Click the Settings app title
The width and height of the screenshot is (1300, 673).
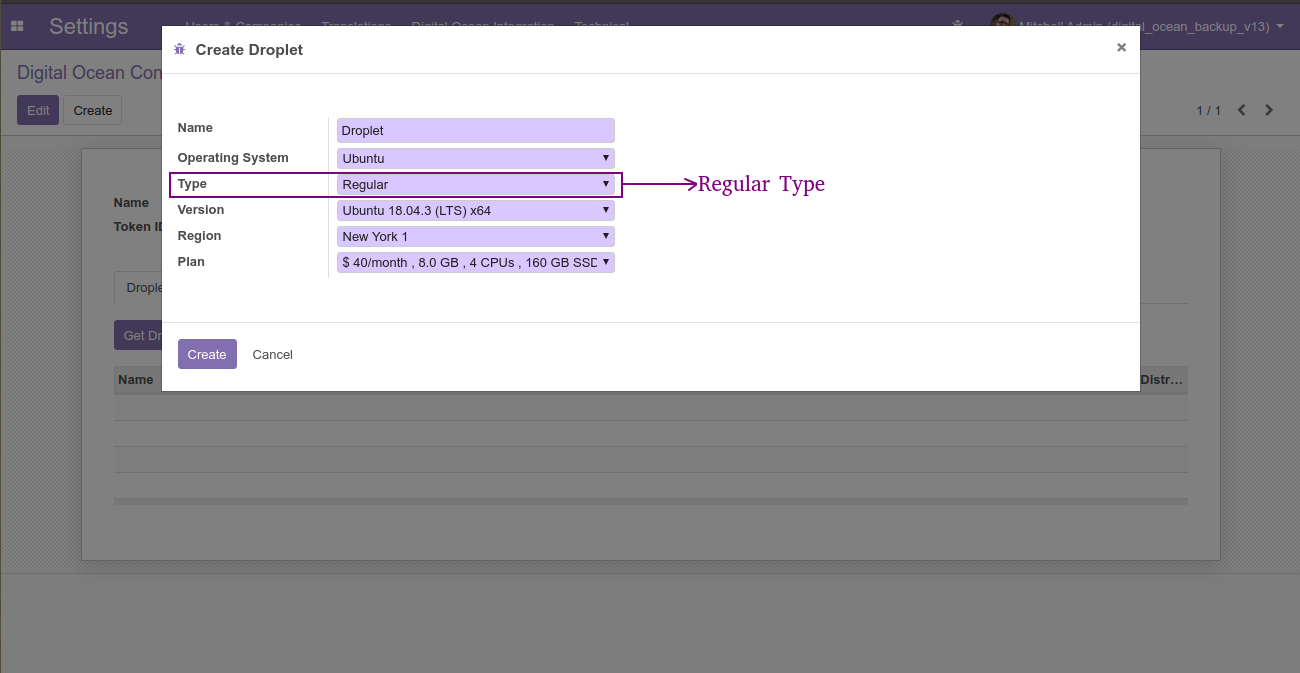89,26
